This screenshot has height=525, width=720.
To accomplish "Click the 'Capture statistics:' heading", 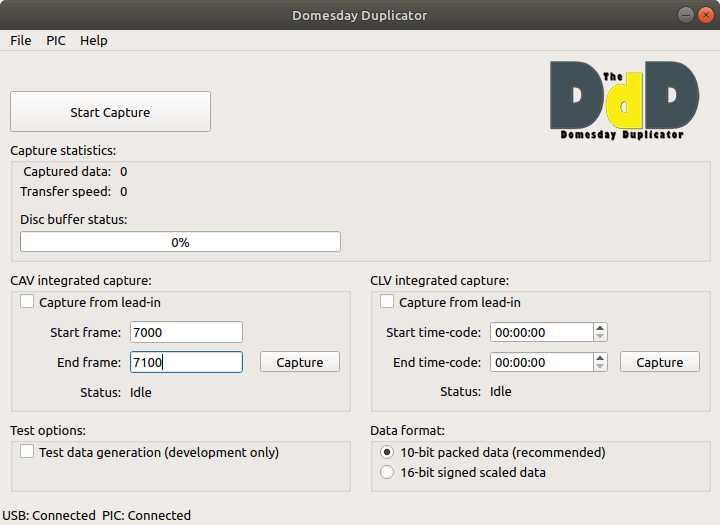I will [63, 151].
